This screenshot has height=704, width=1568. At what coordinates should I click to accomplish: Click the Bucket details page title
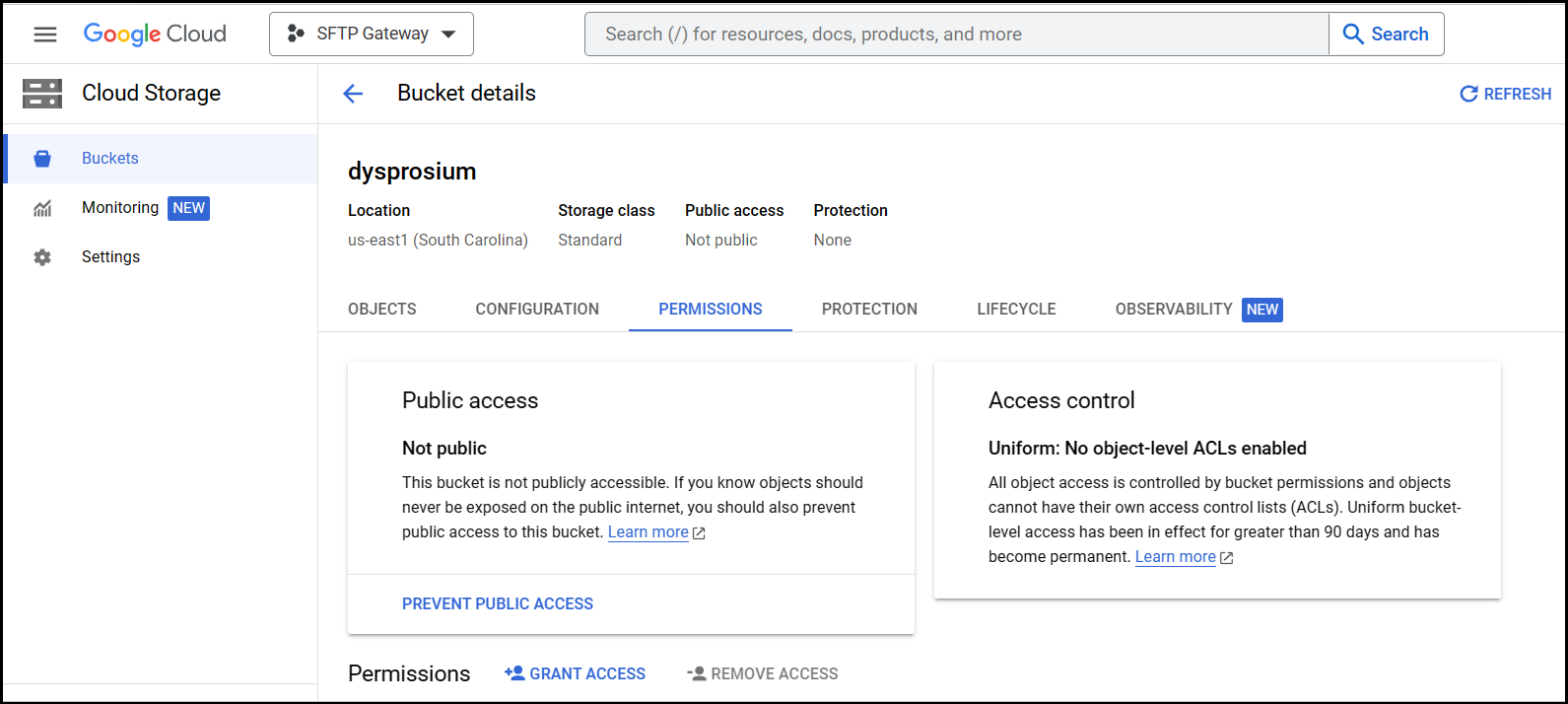click(466, 93)
